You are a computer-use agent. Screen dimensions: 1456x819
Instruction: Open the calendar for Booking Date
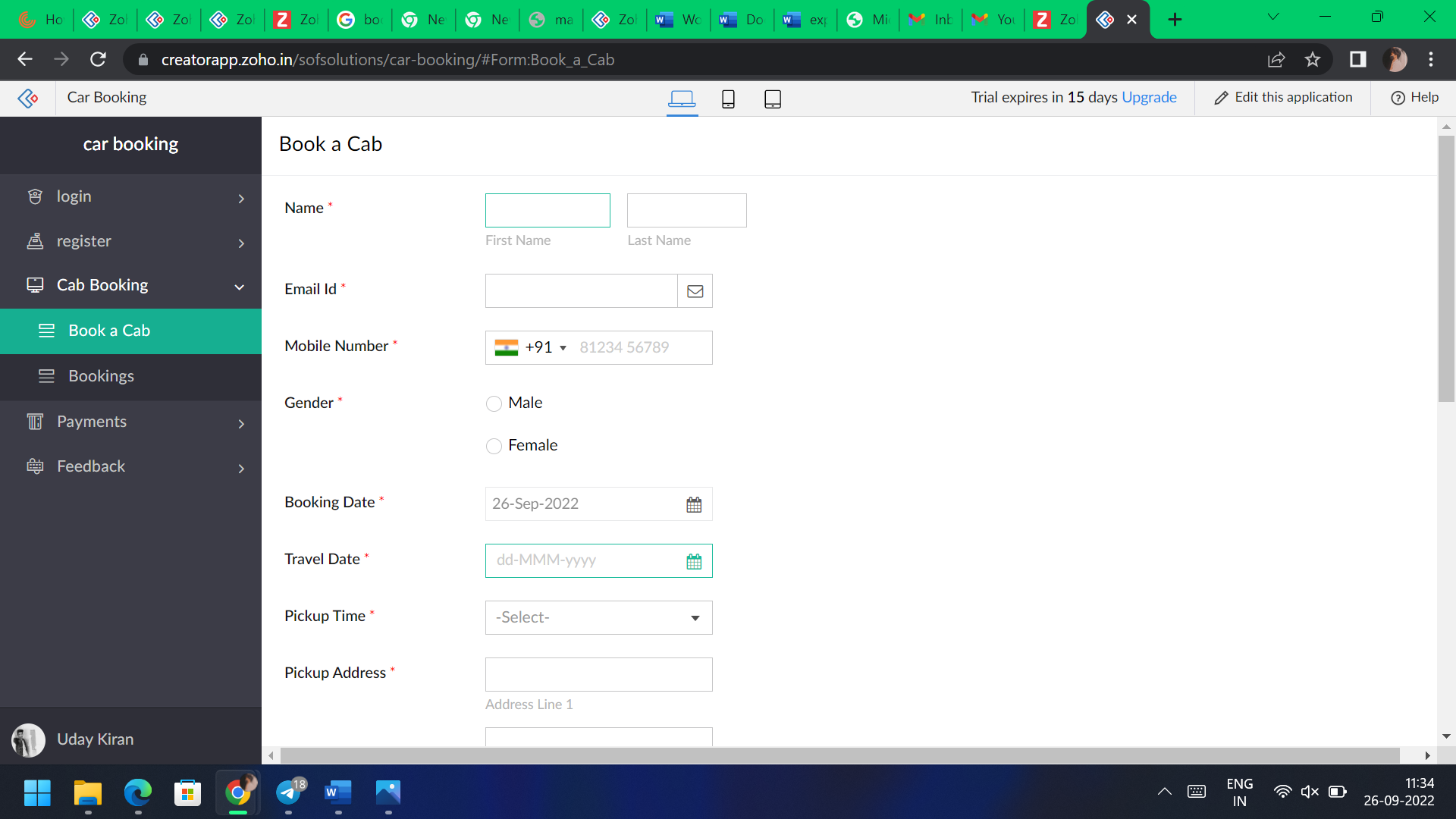[693, 504]
